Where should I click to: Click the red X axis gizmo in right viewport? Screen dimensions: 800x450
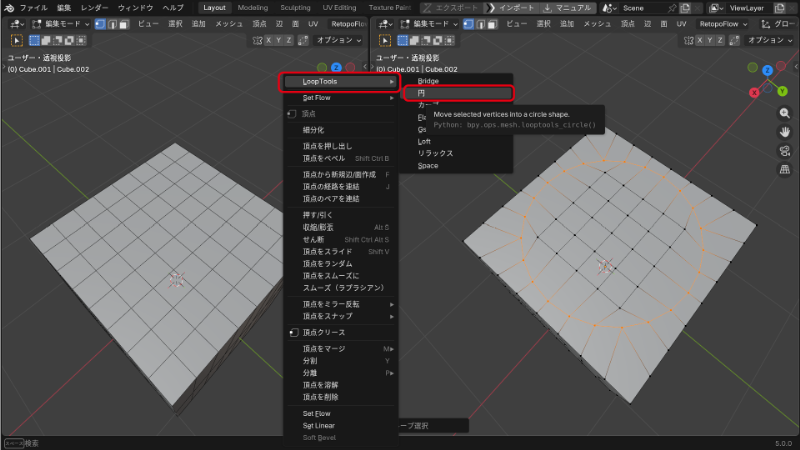[754, 92]
